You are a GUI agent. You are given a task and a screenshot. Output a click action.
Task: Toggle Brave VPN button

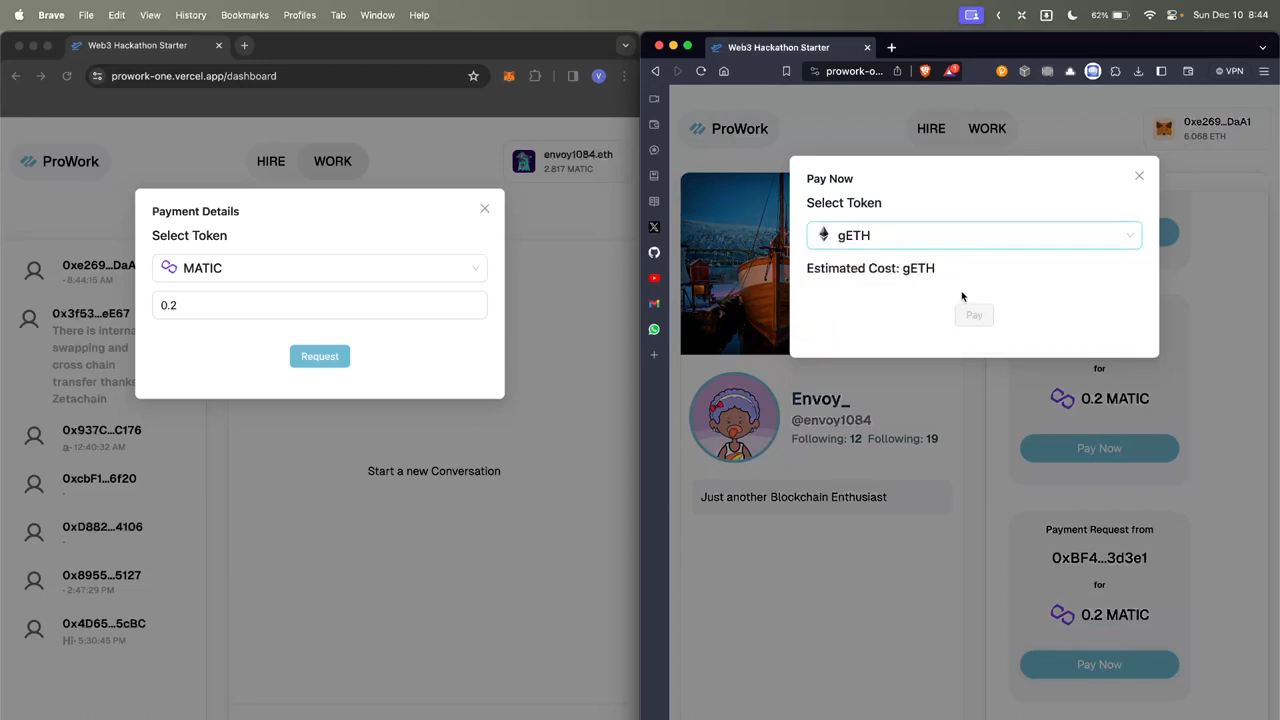1229,71
